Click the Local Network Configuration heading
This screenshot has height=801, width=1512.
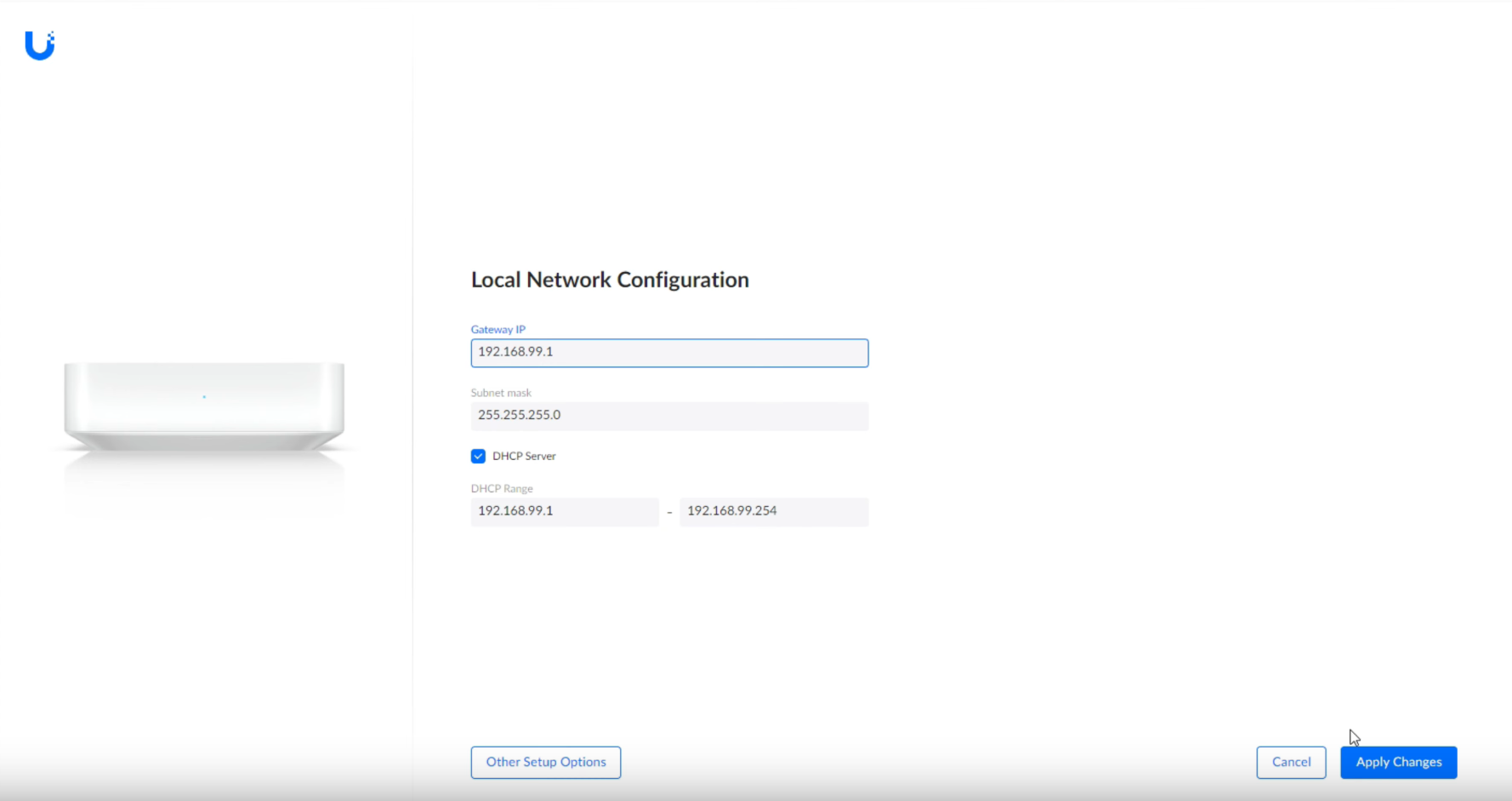coord(610,280)
